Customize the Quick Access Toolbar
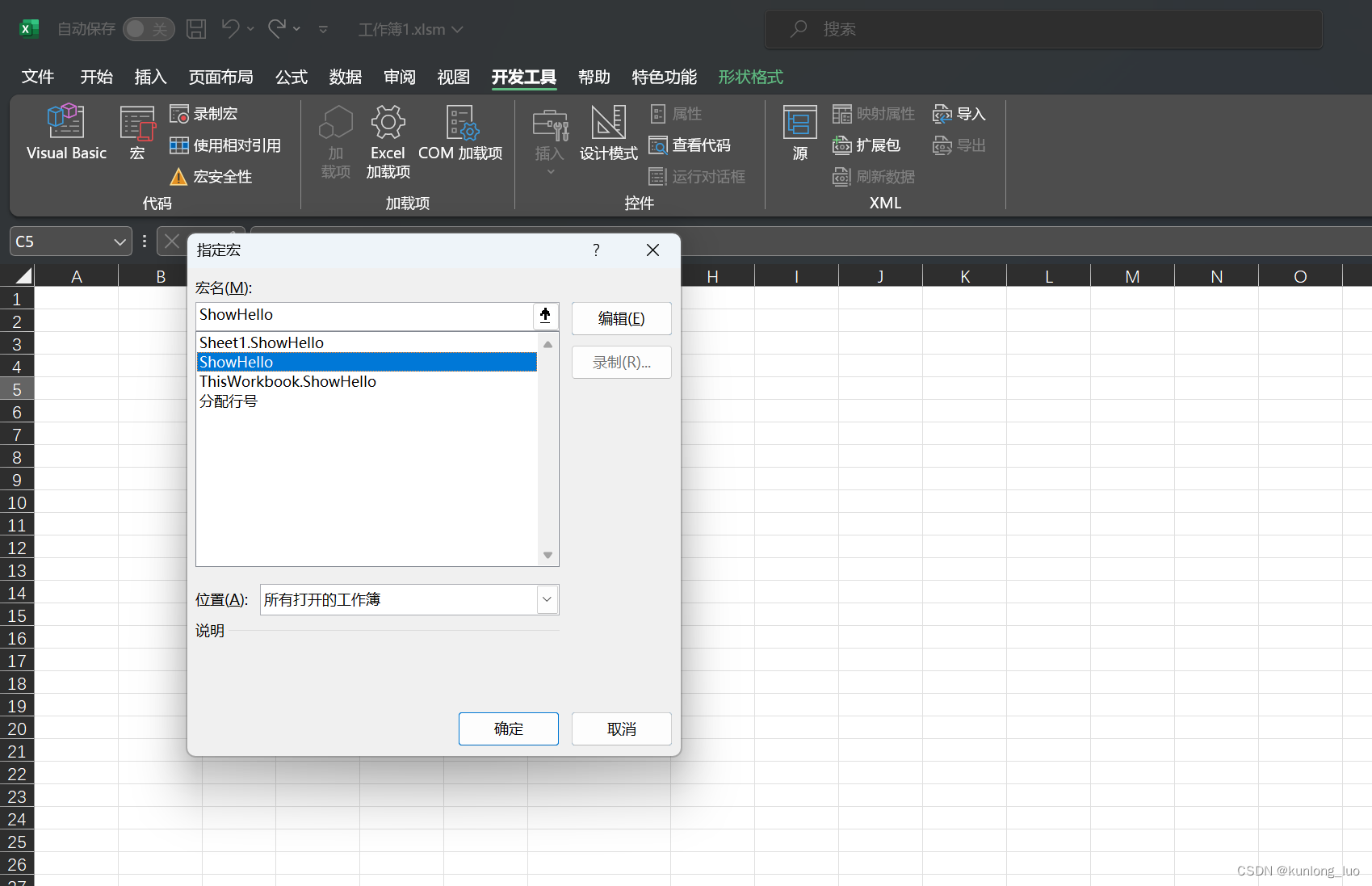 tap(323, 30)
